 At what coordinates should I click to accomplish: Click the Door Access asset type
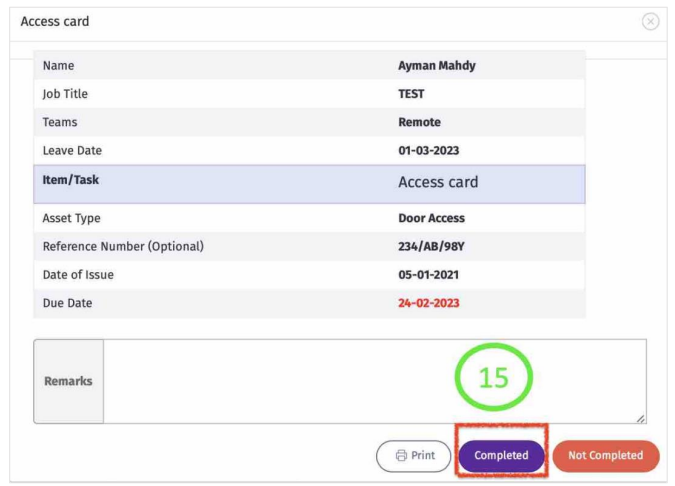click(x=431, y=218)
